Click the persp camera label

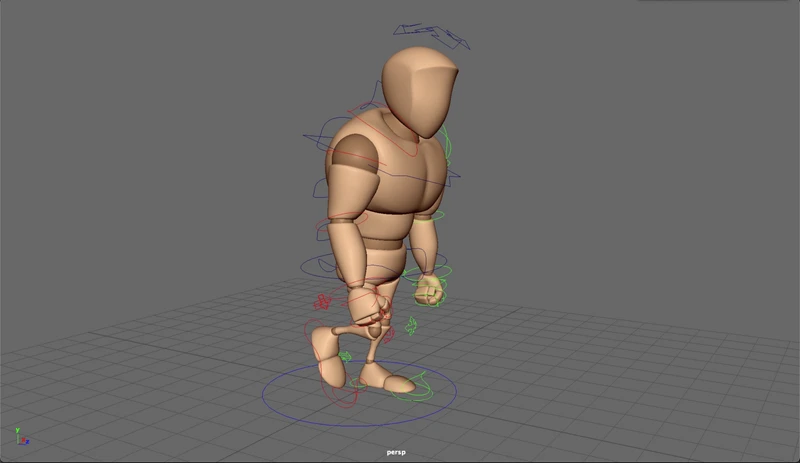pos(396,452)
